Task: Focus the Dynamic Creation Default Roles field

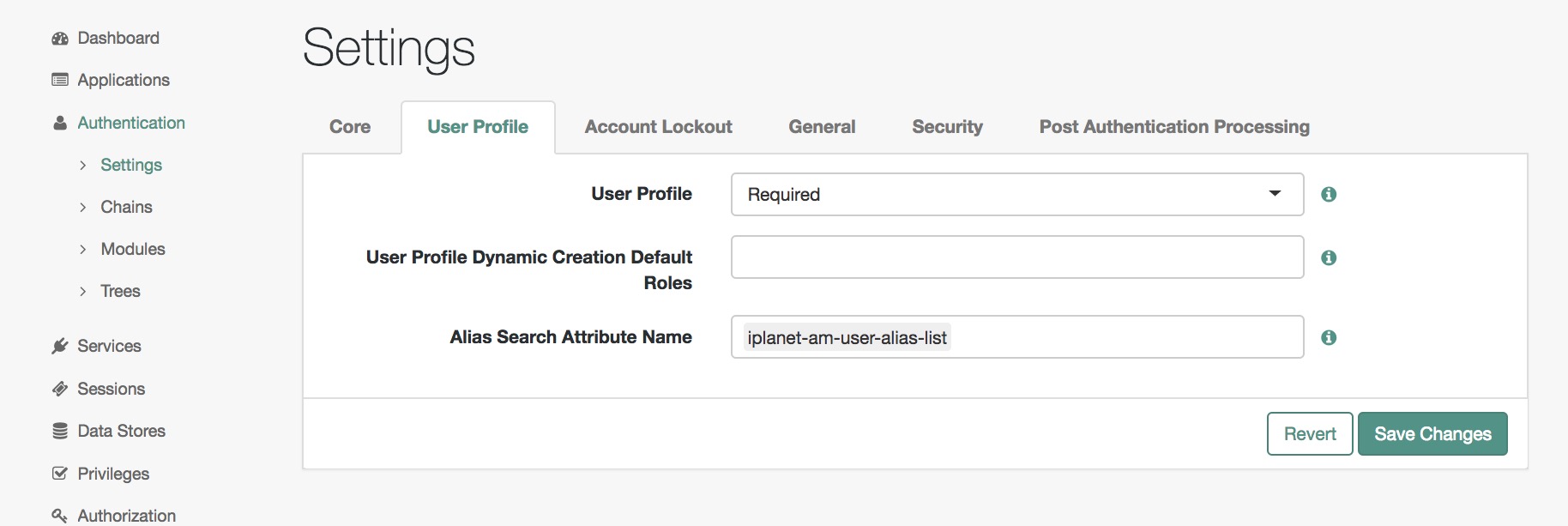Action: pyautogui.click(x=1017, y=257)
